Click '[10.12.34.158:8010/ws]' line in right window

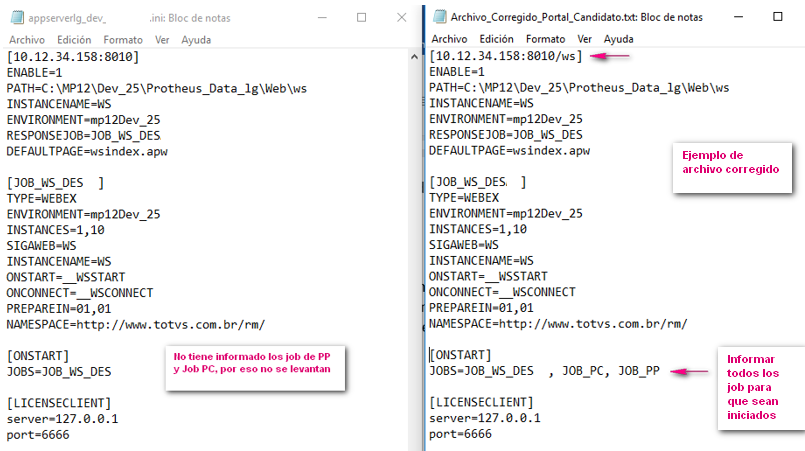pyautogui.click(x=506, y=56)
